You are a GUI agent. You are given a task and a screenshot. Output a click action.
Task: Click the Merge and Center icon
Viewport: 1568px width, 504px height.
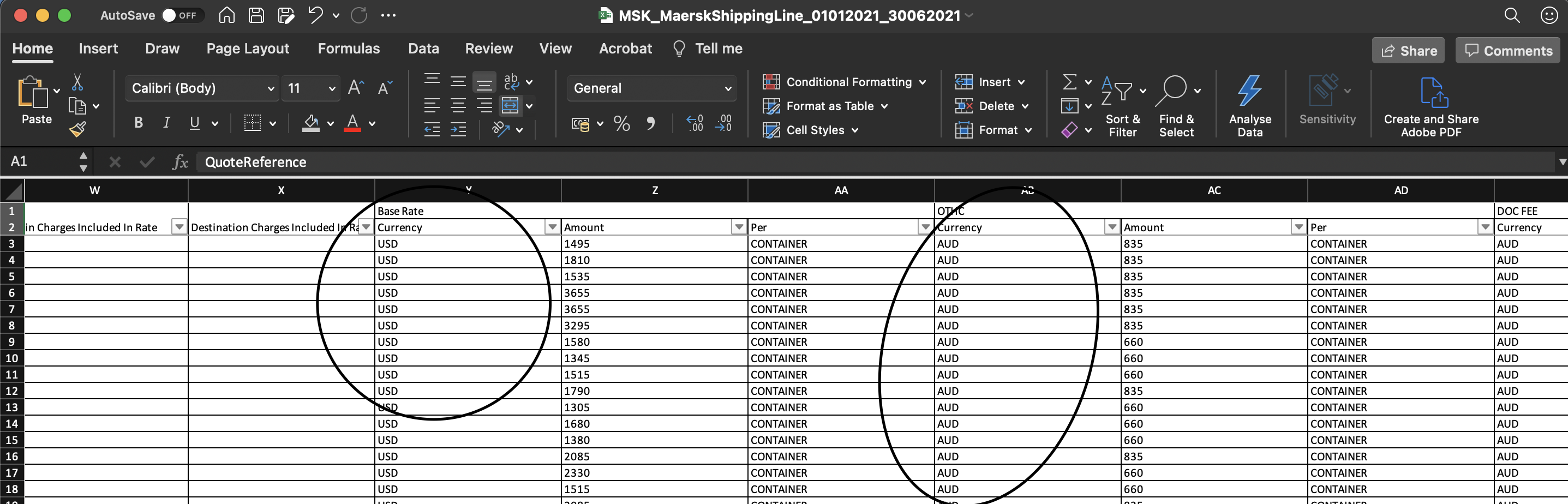(510, 106)
